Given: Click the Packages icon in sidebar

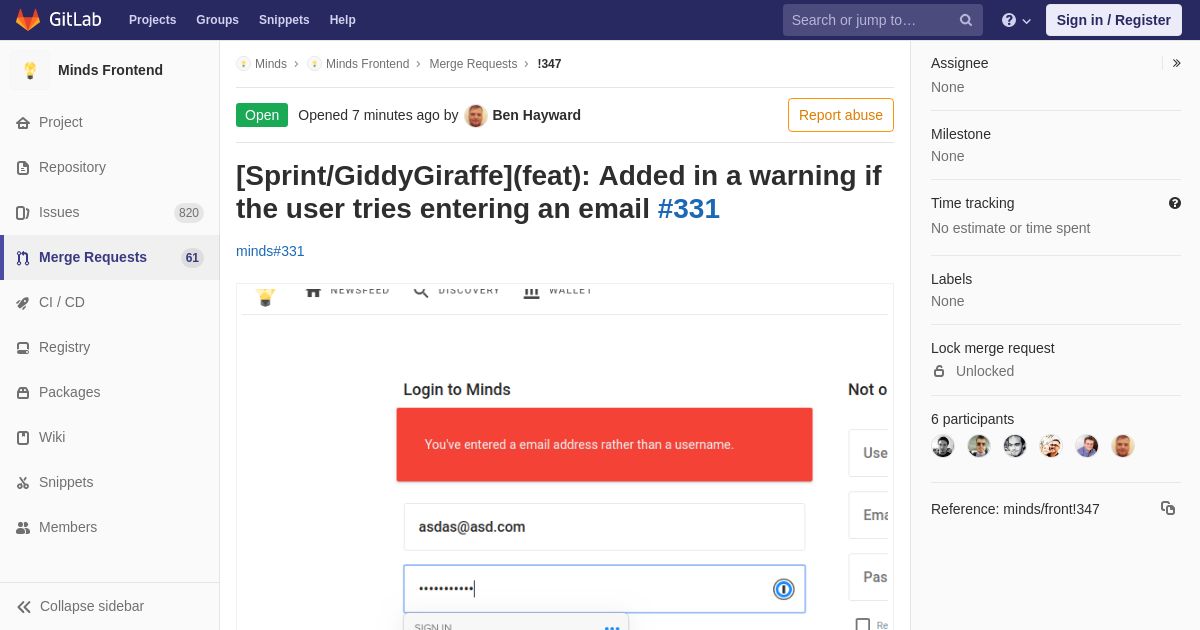Looking at the screenshot, I should click(23, 393).
